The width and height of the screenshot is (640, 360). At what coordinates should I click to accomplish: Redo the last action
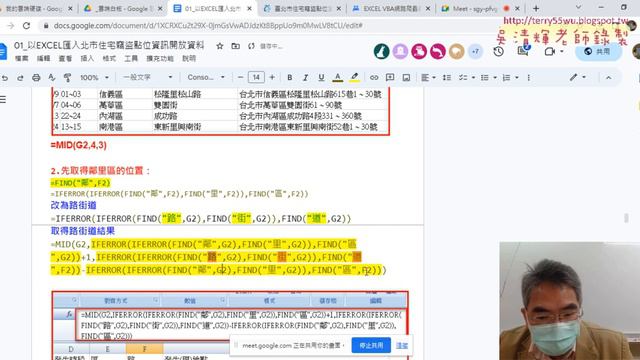(x=20, y=77)
